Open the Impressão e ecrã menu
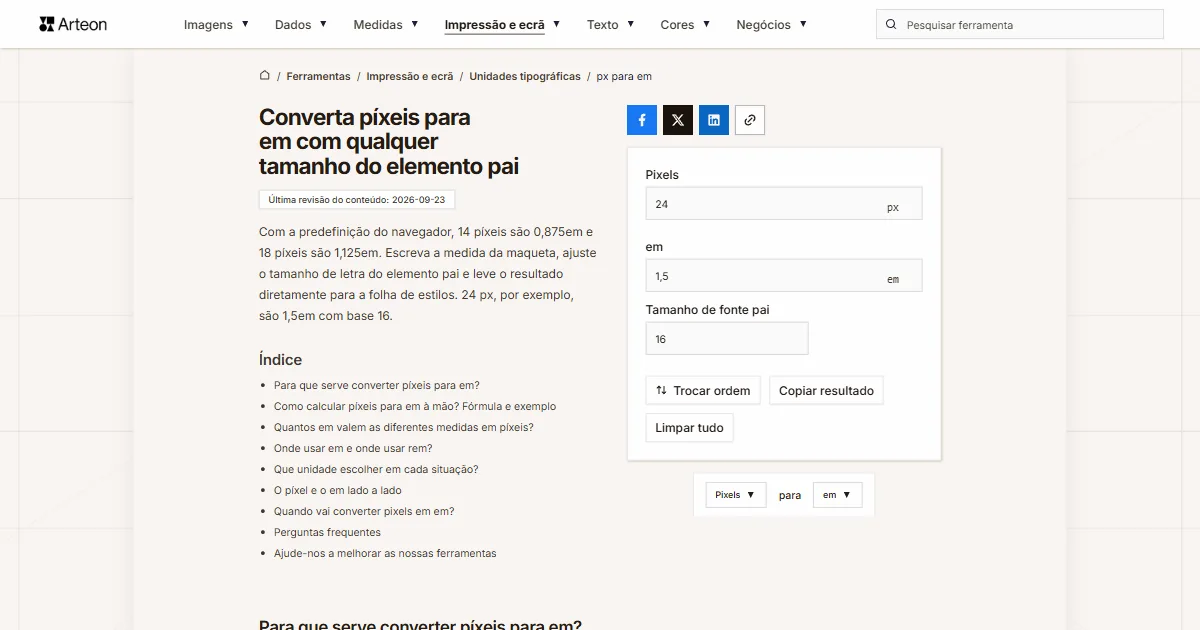1200x630 pixels. [502, 24]
